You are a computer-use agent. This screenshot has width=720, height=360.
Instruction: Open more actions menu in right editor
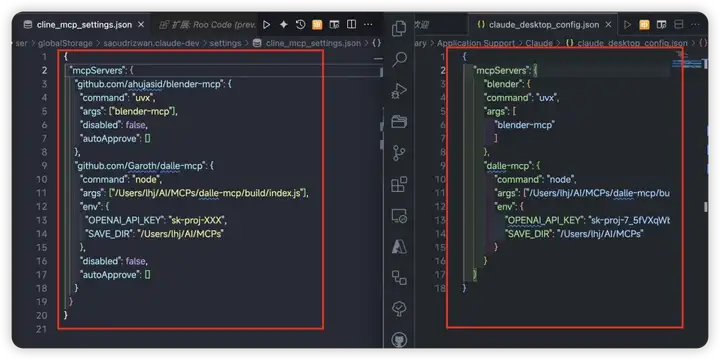(x=695, y=25)
